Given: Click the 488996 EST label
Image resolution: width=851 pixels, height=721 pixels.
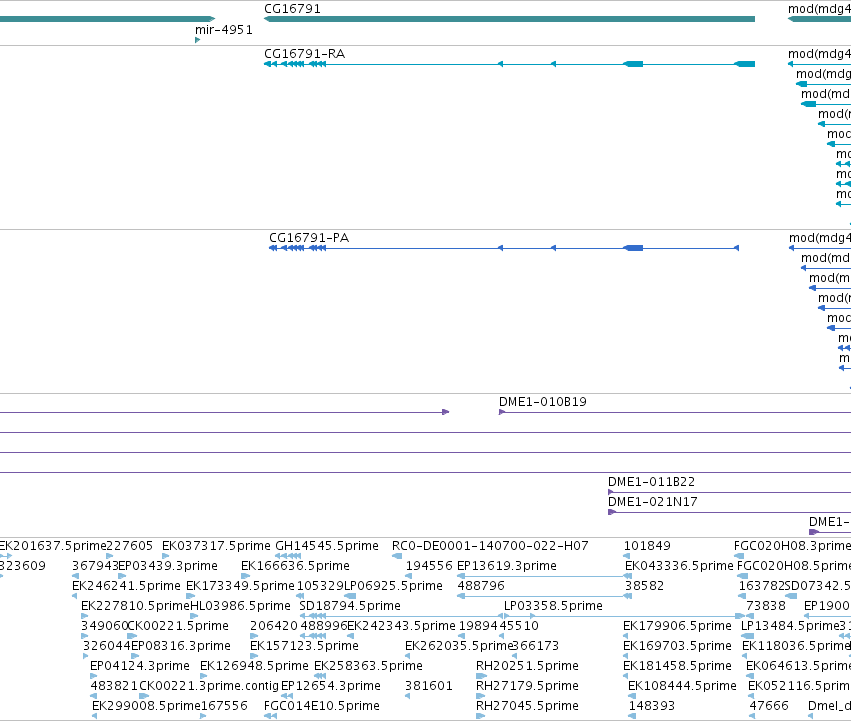Looking at the screenshot, I should point(323,626).
